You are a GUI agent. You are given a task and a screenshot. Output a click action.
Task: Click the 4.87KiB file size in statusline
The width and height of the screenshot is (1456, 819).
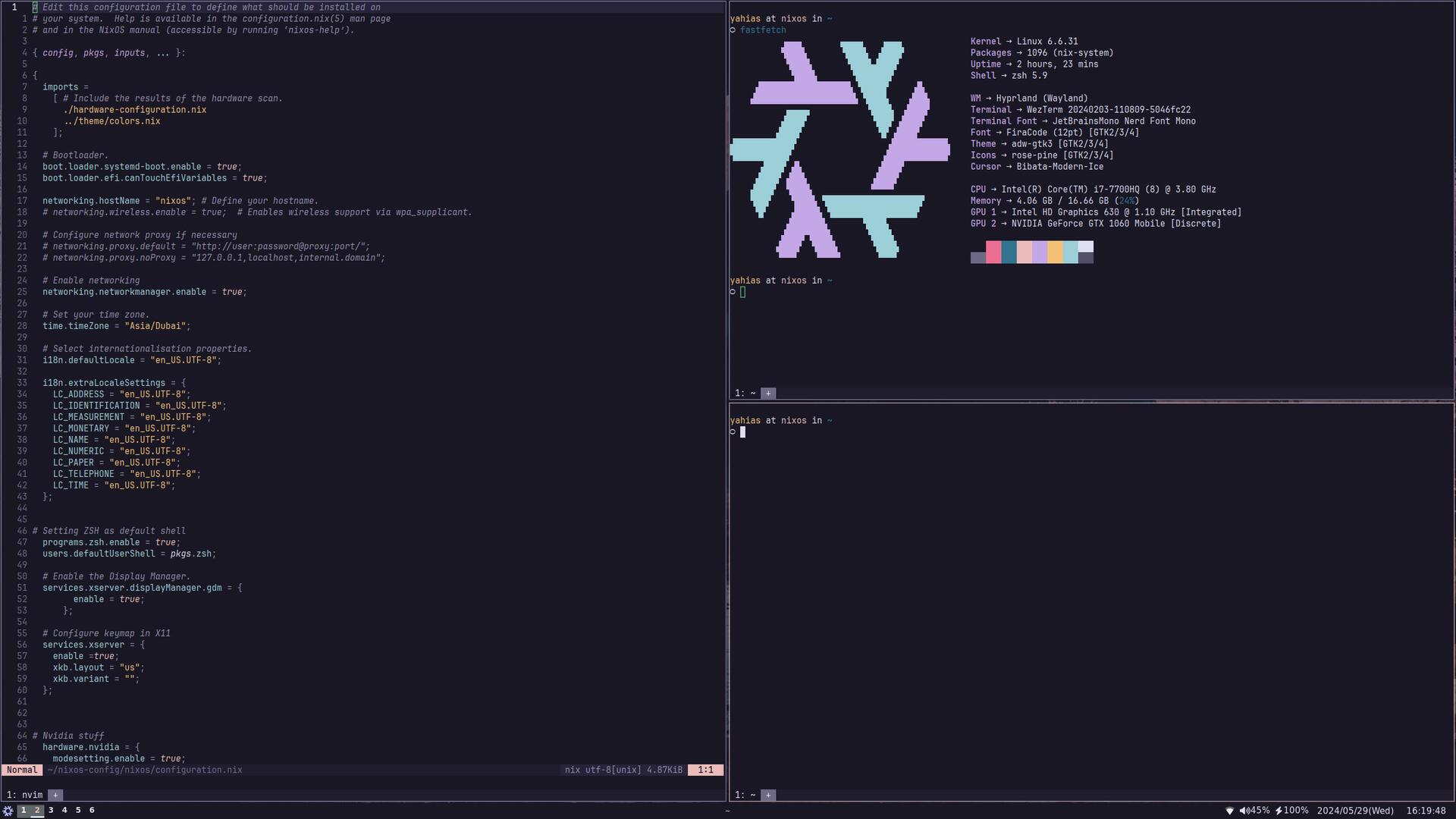point(664,770)
